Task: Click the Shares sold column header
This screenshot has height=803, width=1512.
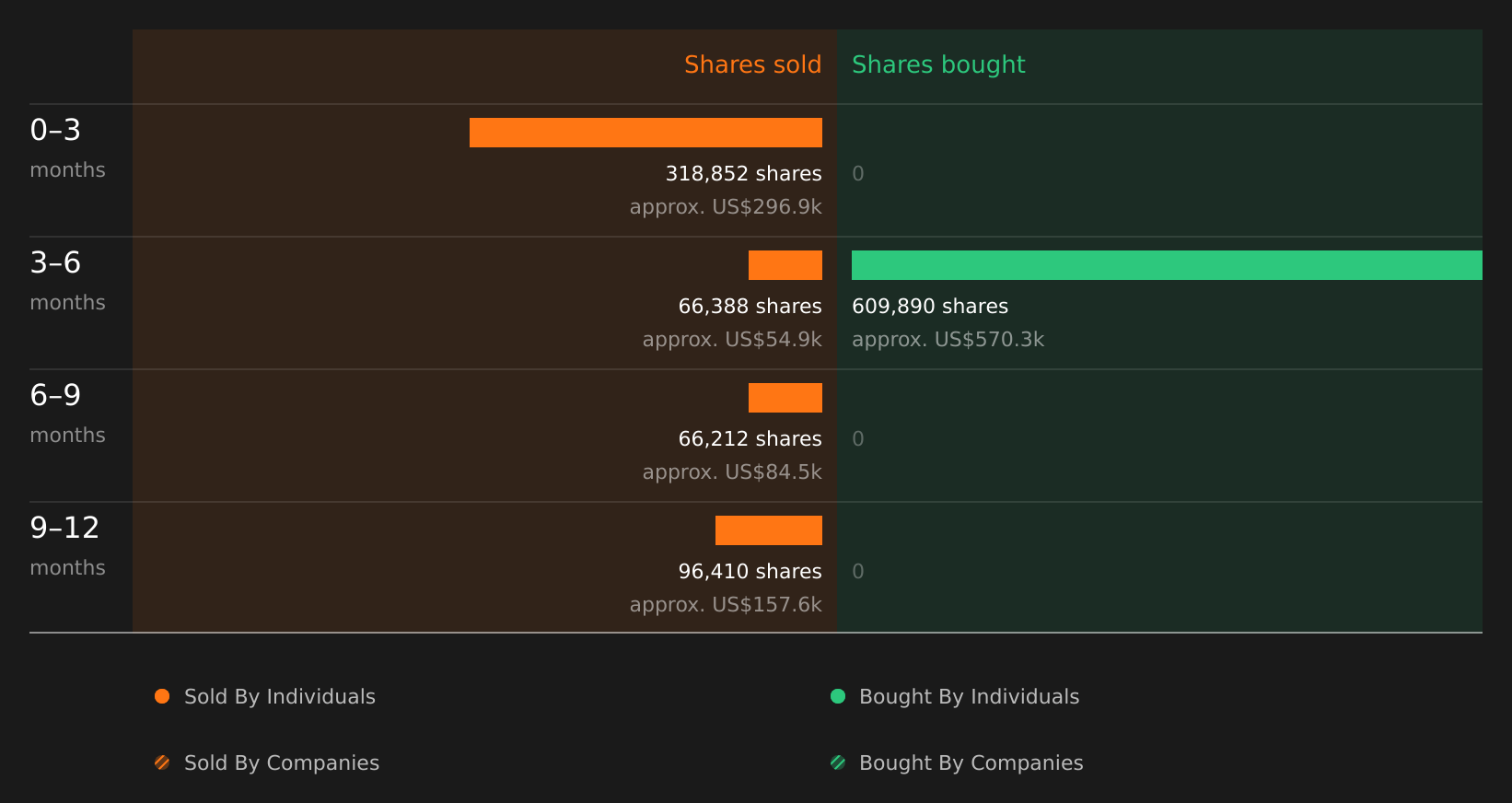Action: click(x=753, y=64)
